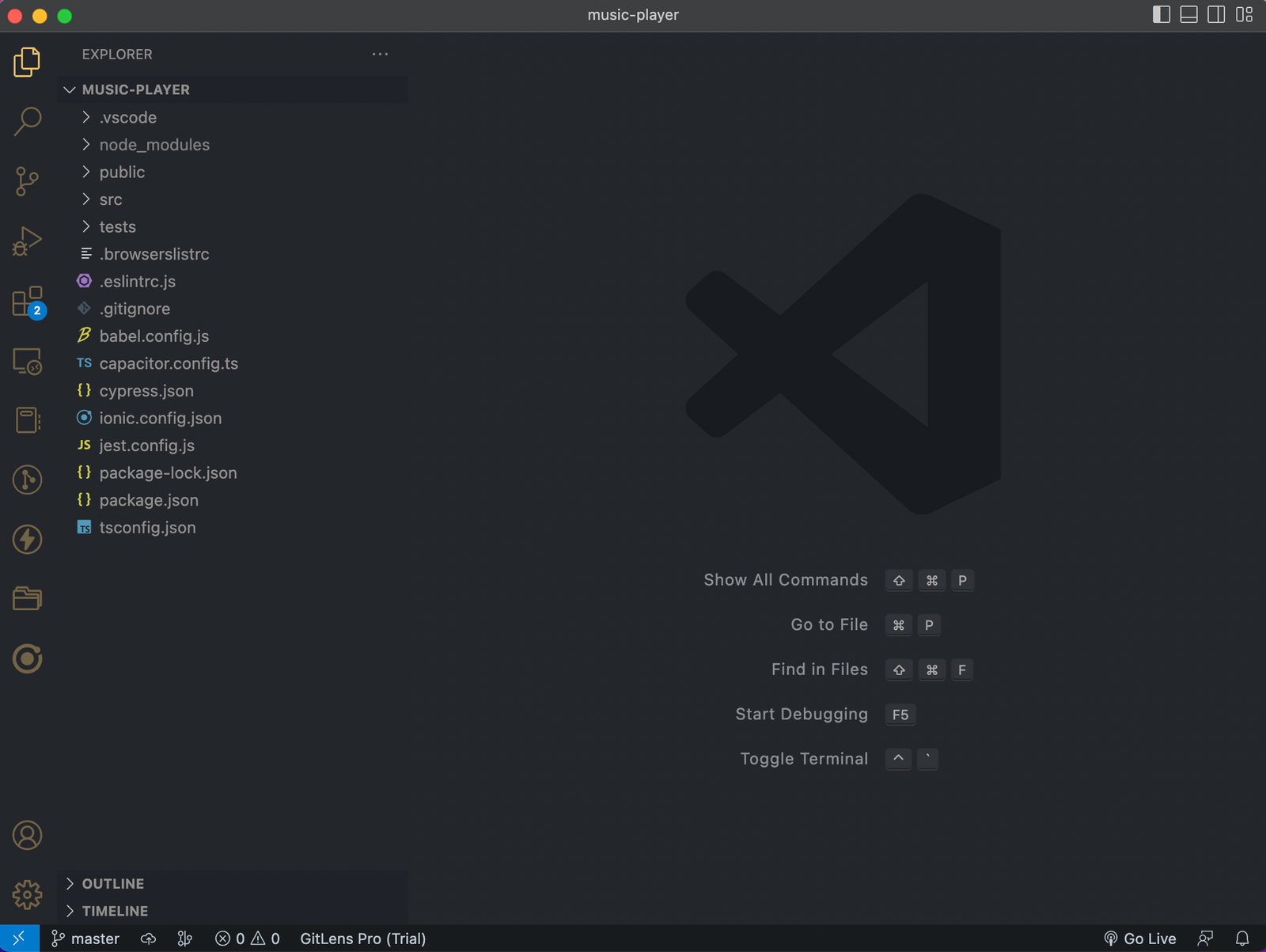Open the Manage gear menu
Viewport: 1266px width, 952px height.
(27, 895)
